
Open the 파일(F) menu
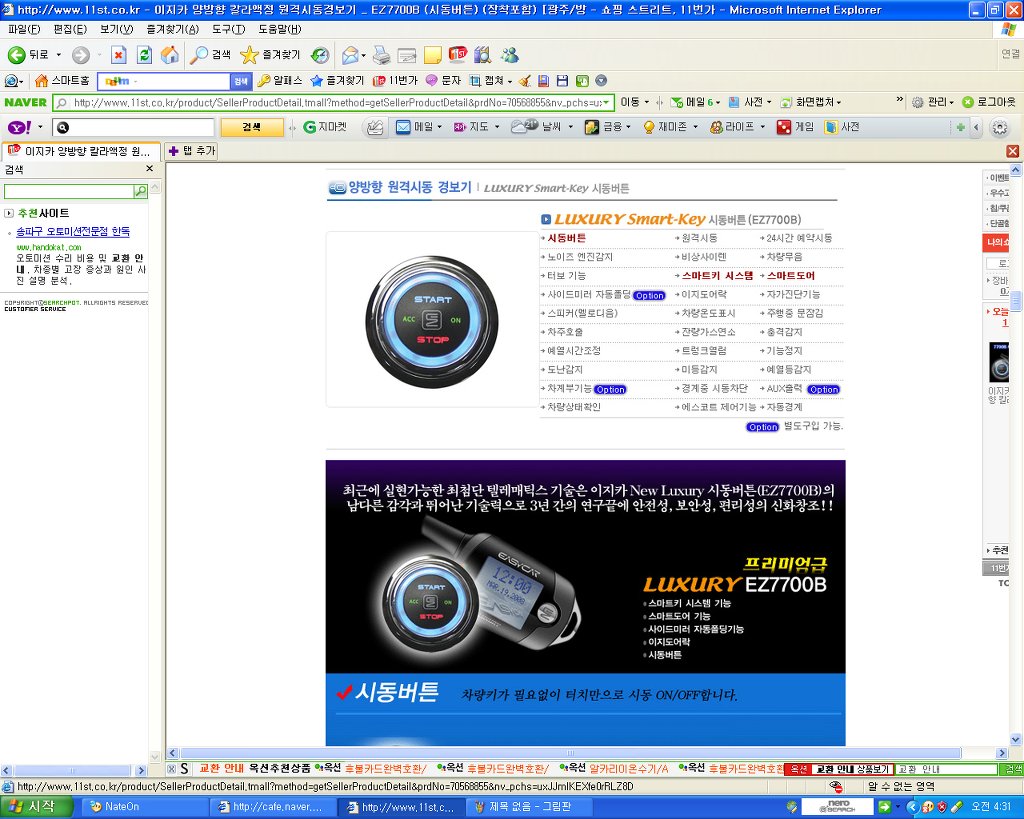24,29
